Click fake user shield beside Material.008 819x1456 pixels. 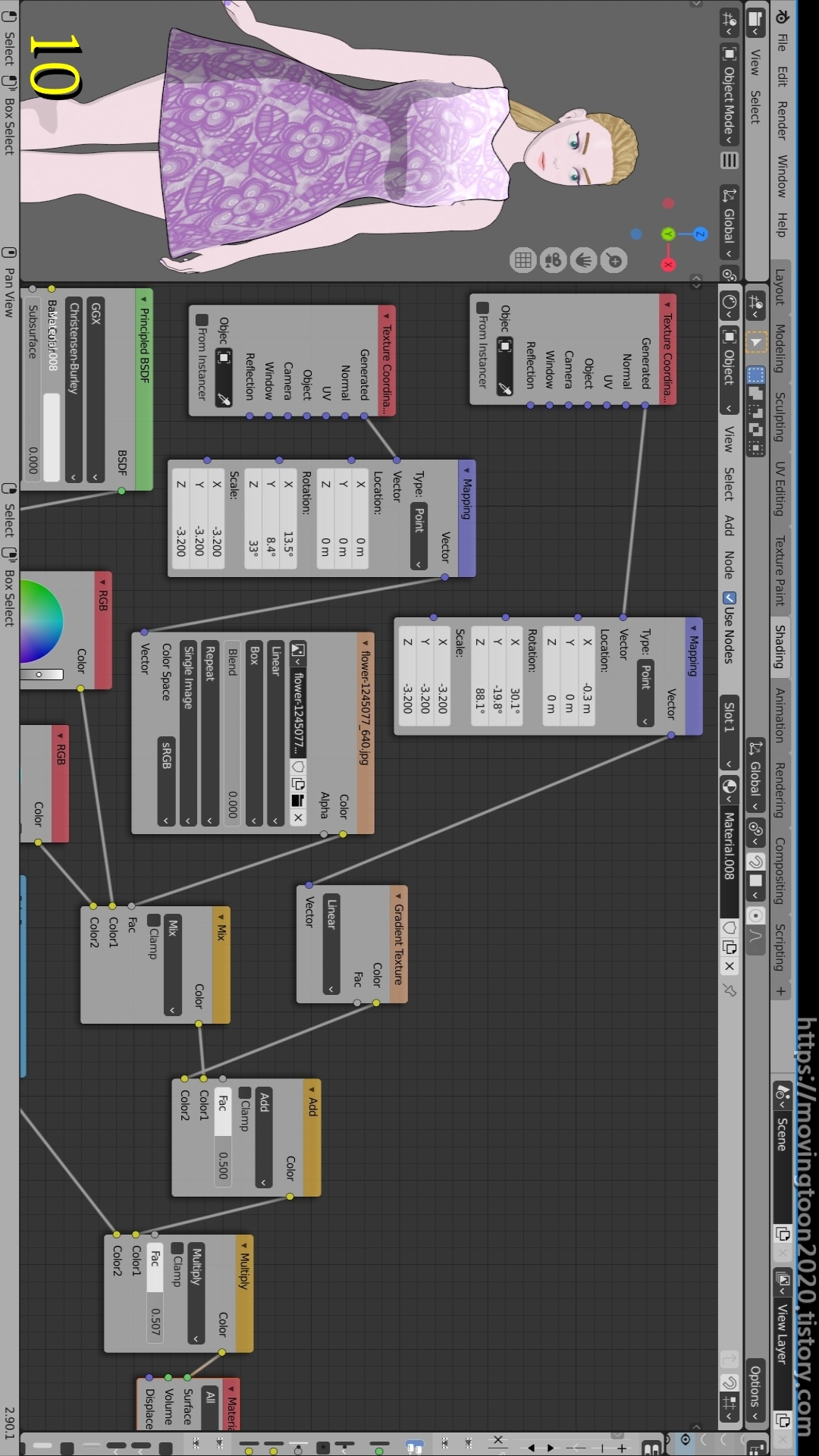pyautogui.click(x=730, y=927)
